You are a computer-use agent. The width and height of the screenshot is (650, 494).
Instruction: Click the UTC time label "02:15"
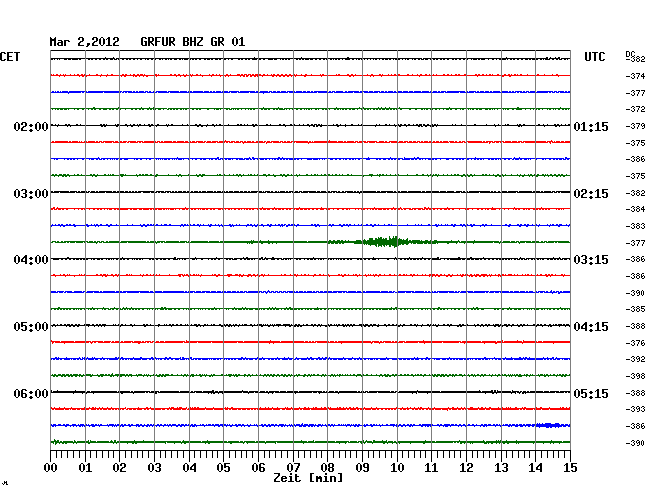tap(591, 194)
